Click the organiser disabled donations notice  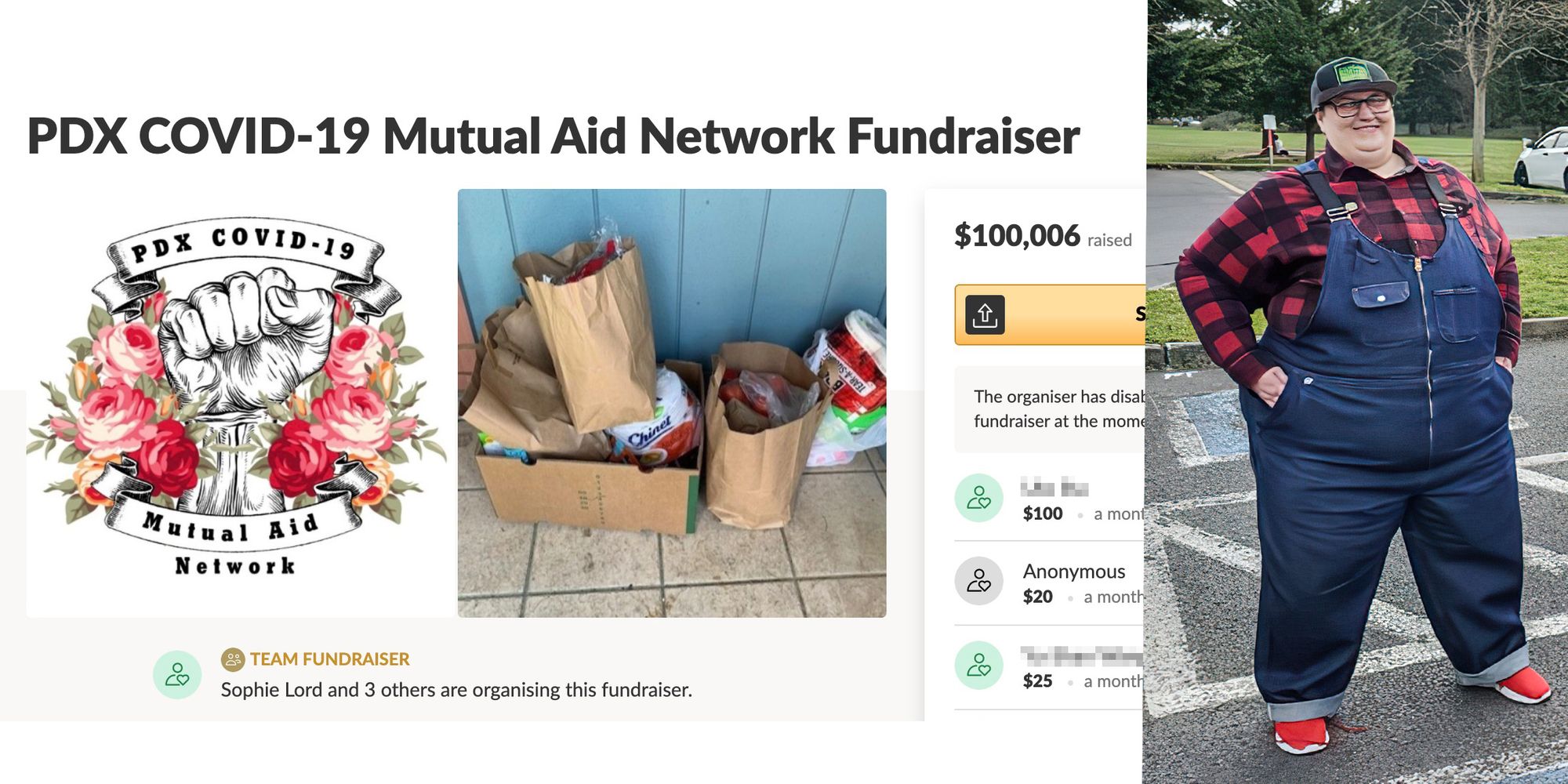click(1051, 408)
